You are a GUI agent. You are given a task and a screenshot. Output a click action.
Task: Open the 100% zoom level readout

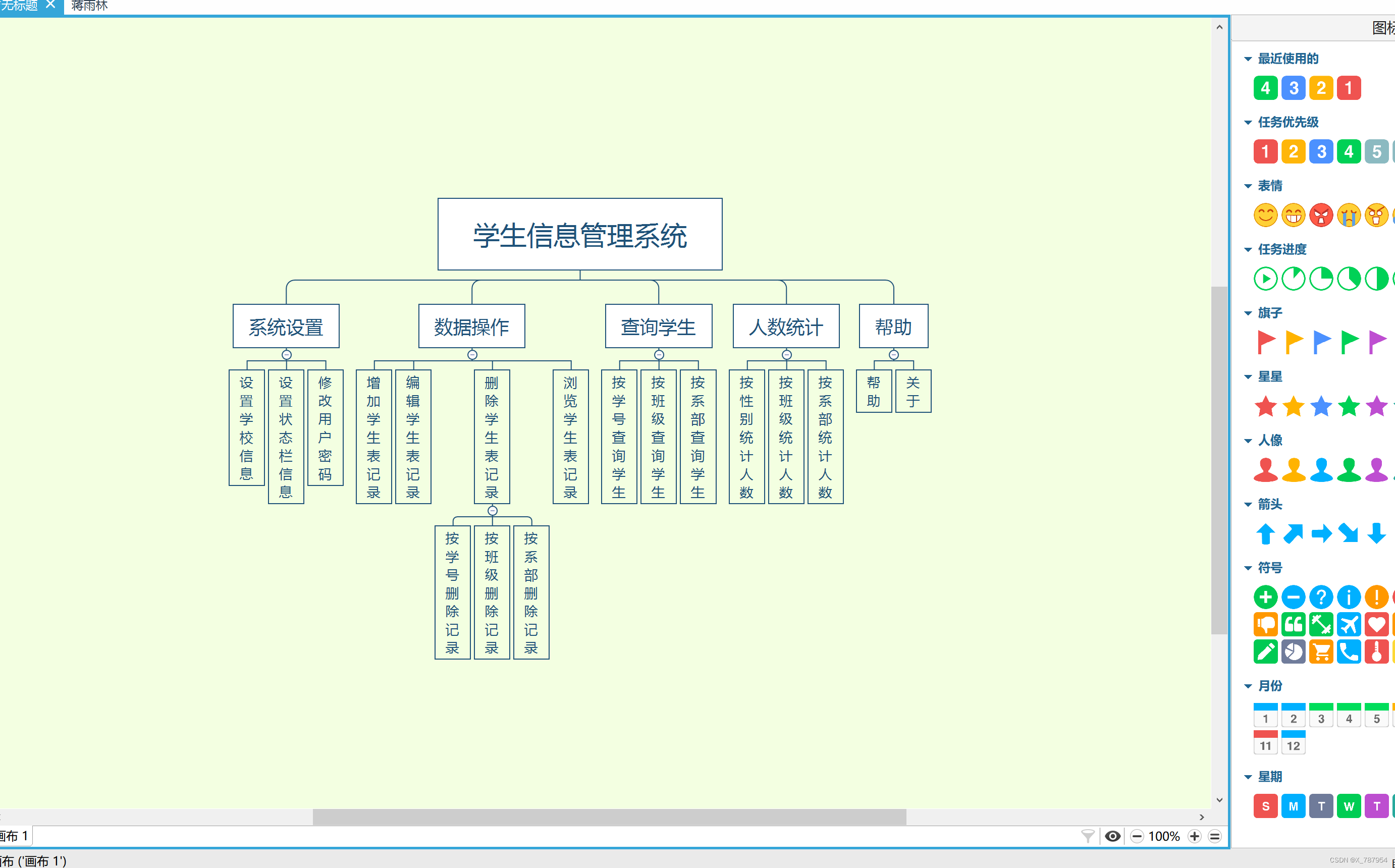1164,836
